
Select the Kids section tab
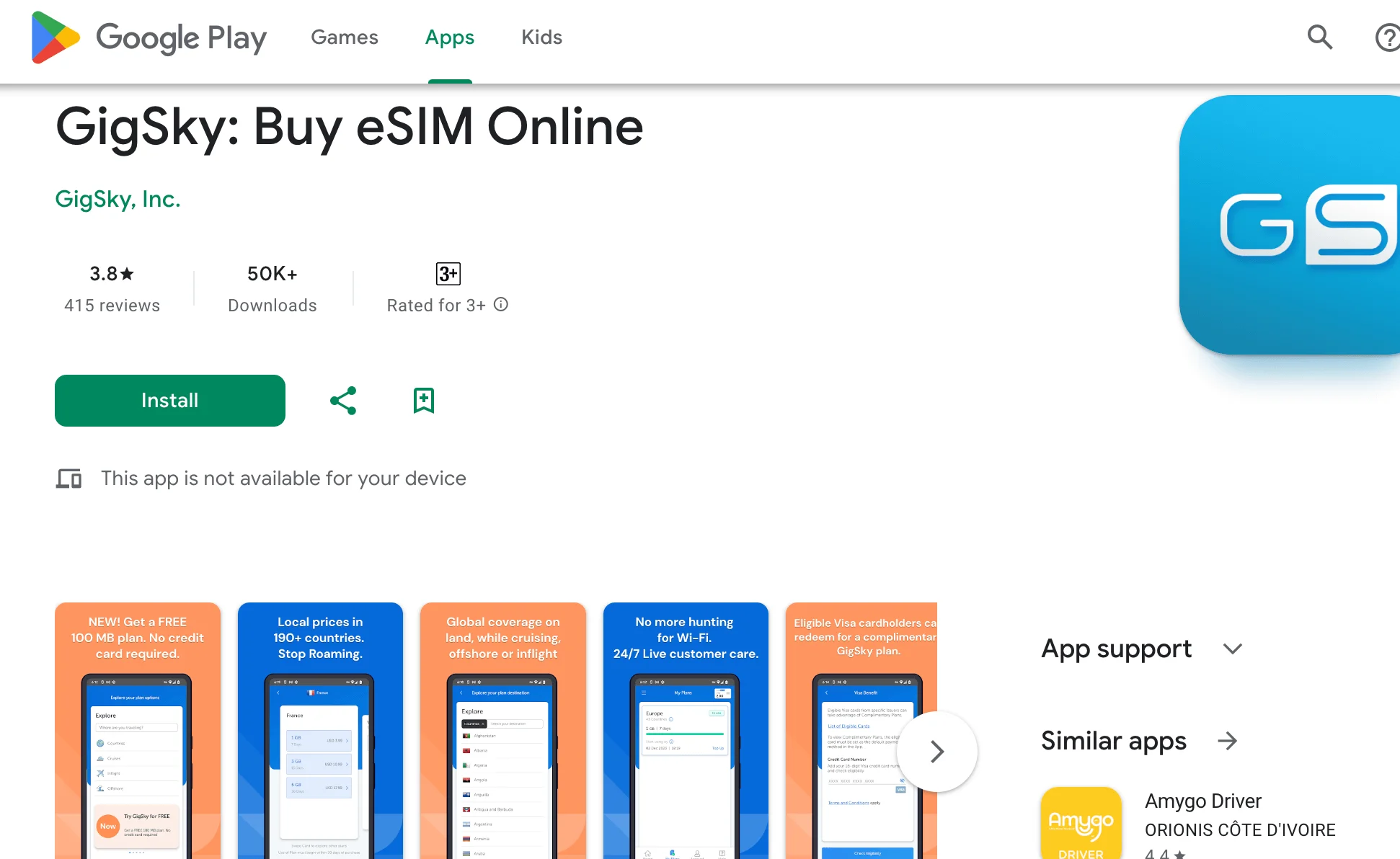pos(541,38)
